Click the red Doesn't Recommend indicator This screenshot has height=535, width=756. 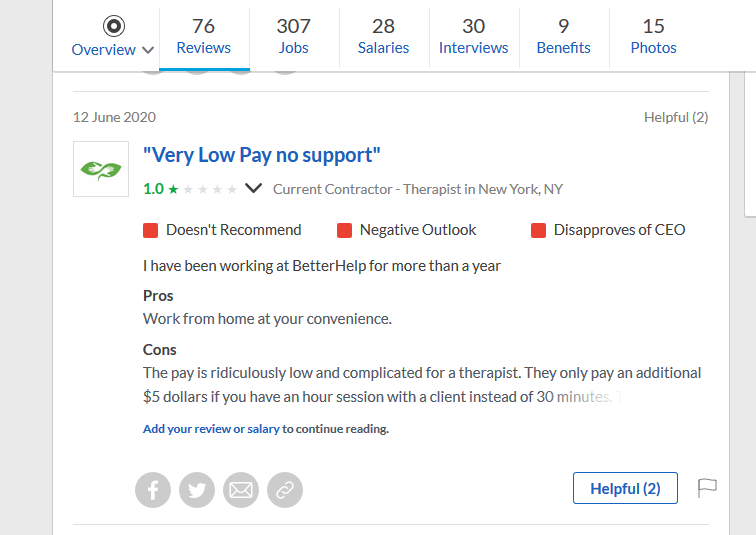(151, 230)
